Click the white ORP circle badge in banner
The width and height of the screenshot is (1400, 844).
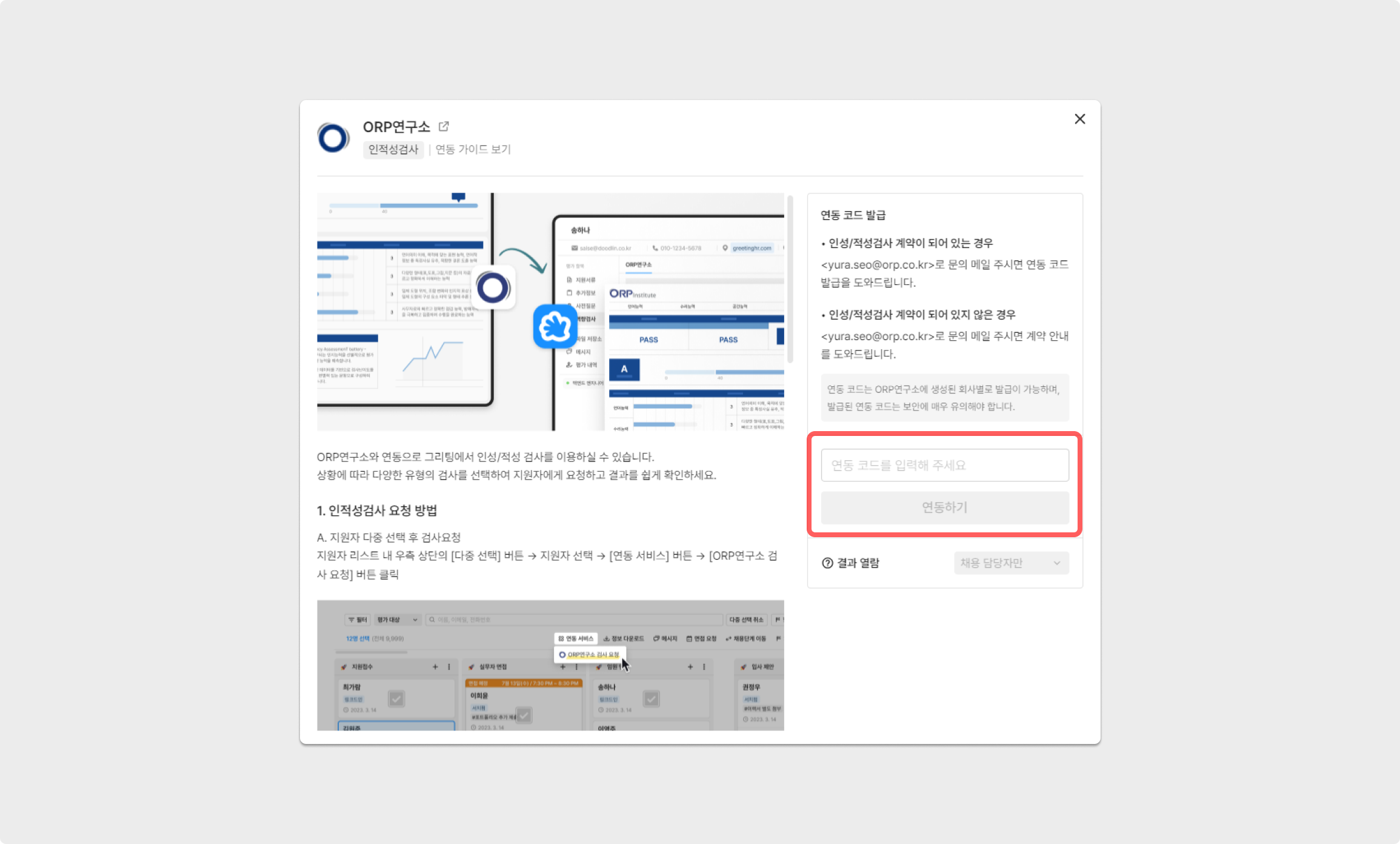click(x=493, y=287)
